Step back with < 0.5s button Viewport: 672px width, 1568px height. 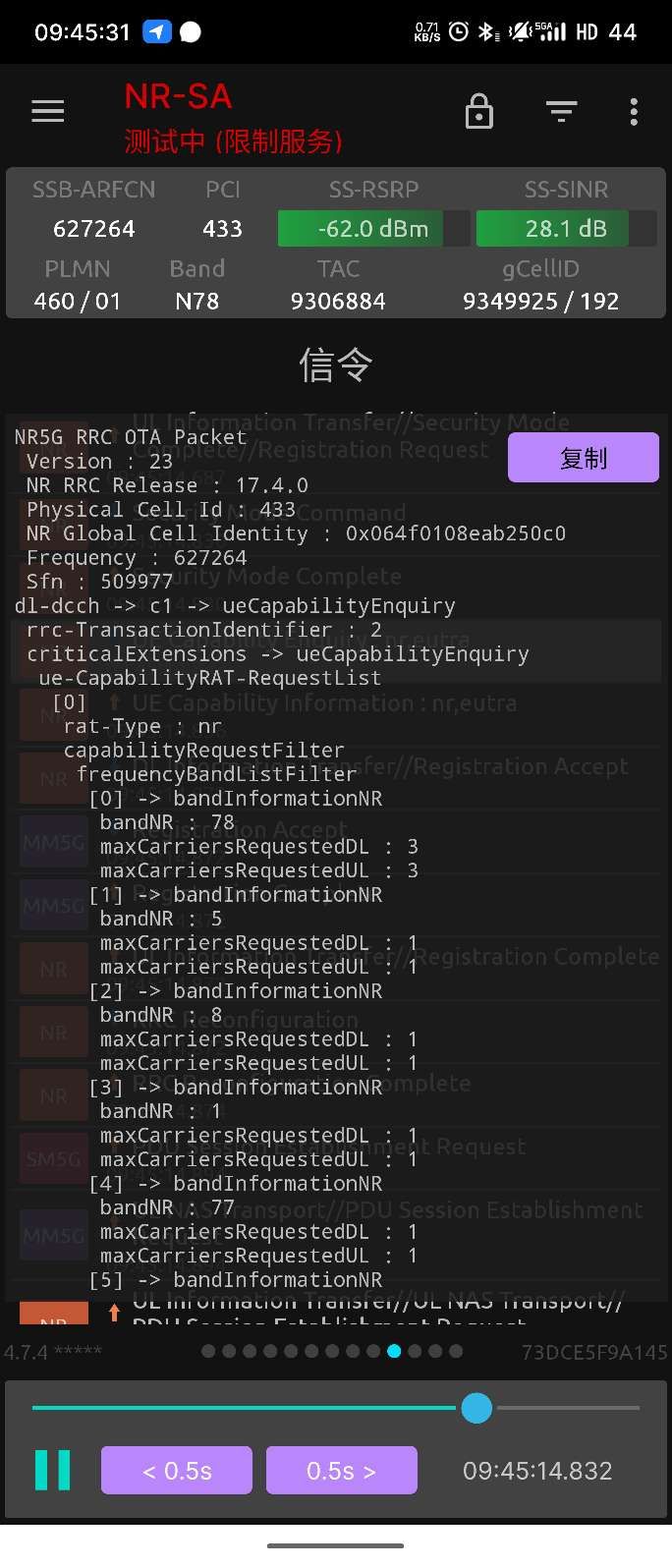[177, 1471]
